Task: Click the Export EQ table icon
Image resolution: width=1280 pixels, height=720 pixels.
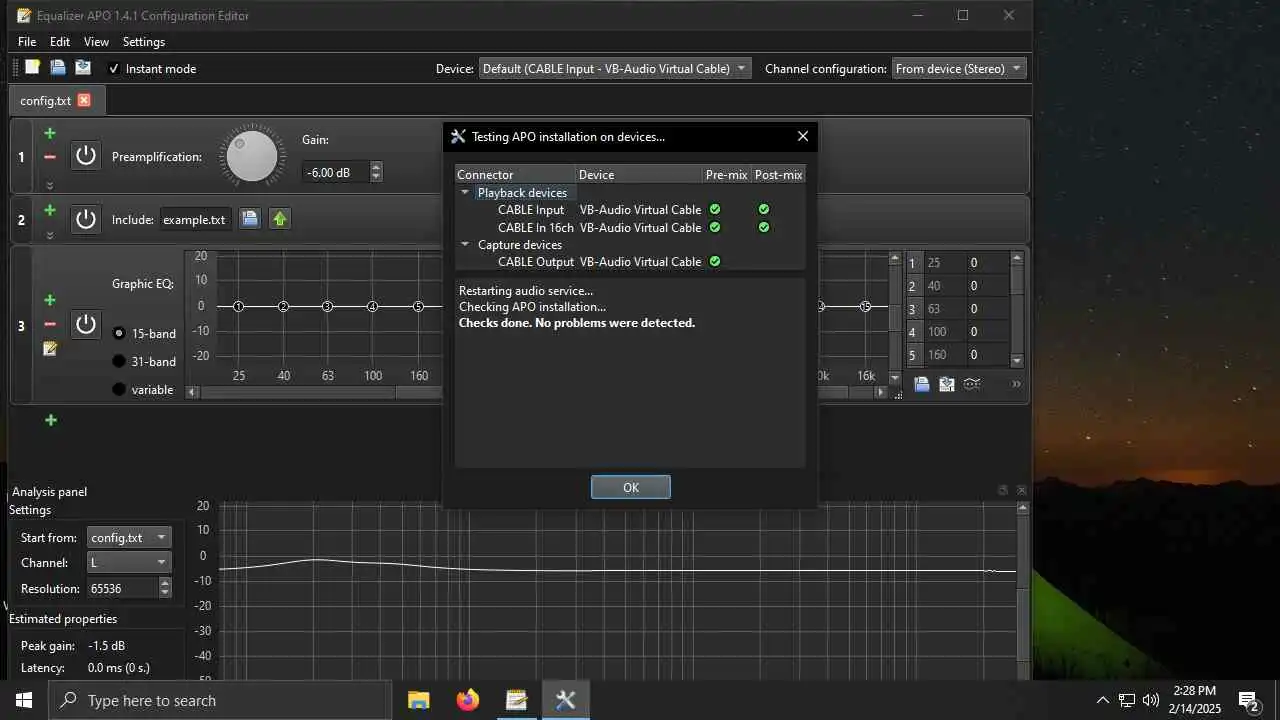Action: click(x=946, y=384)
